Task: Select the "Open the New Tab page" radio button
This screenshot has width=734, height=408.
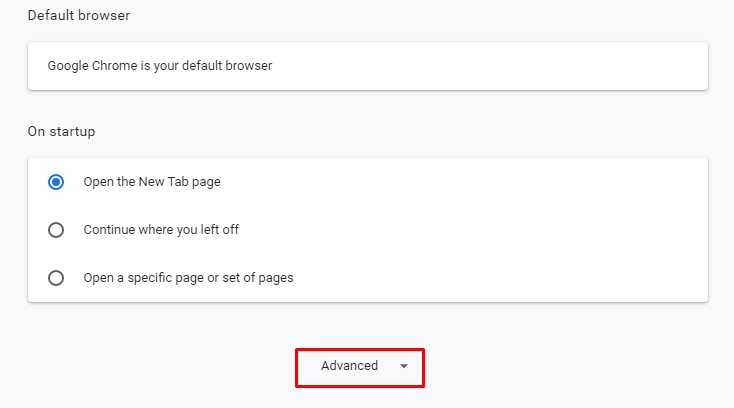Action: click(56, 182)
